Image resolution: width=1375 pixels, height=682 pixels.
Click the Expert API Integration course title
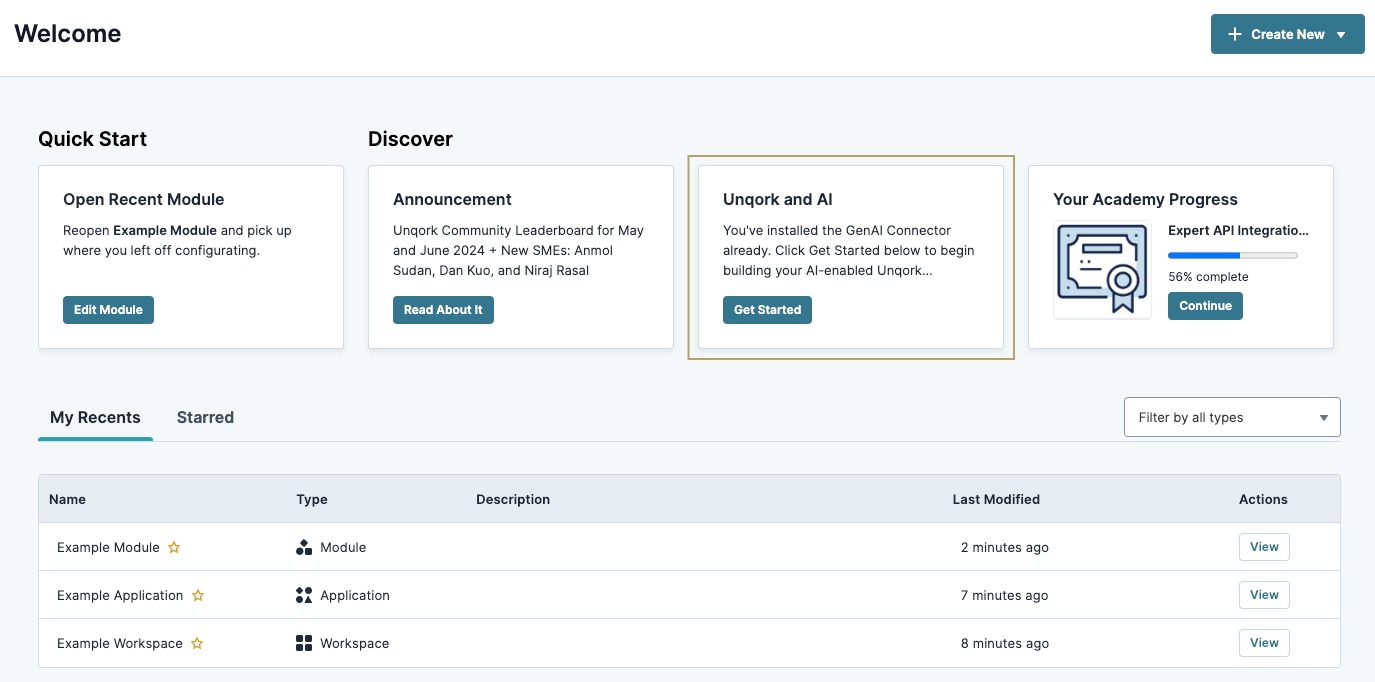click(1238, 230)
